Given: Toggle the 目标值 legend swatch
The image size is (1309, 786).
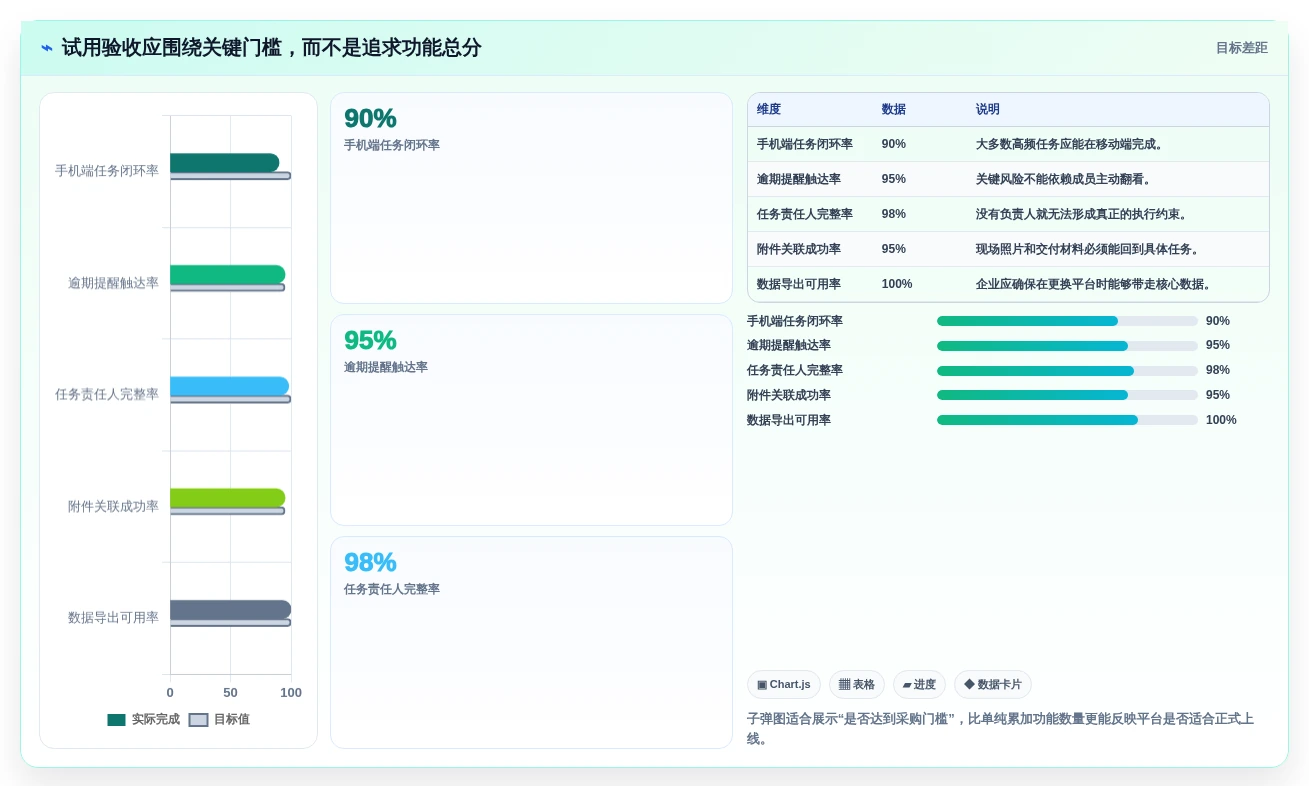Looking at the screenshot, I should click(198, 720).
